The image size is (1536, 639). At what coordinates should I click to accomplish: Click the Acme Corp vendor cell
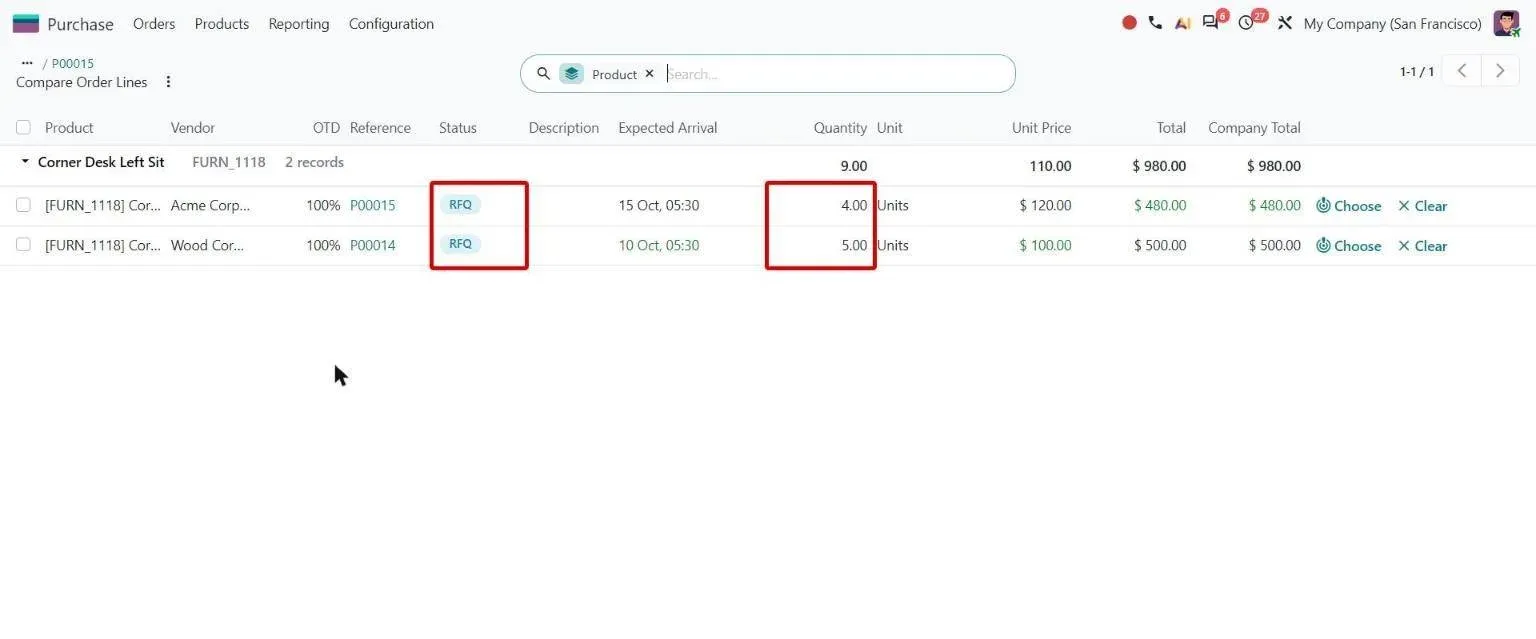point(211,205)
